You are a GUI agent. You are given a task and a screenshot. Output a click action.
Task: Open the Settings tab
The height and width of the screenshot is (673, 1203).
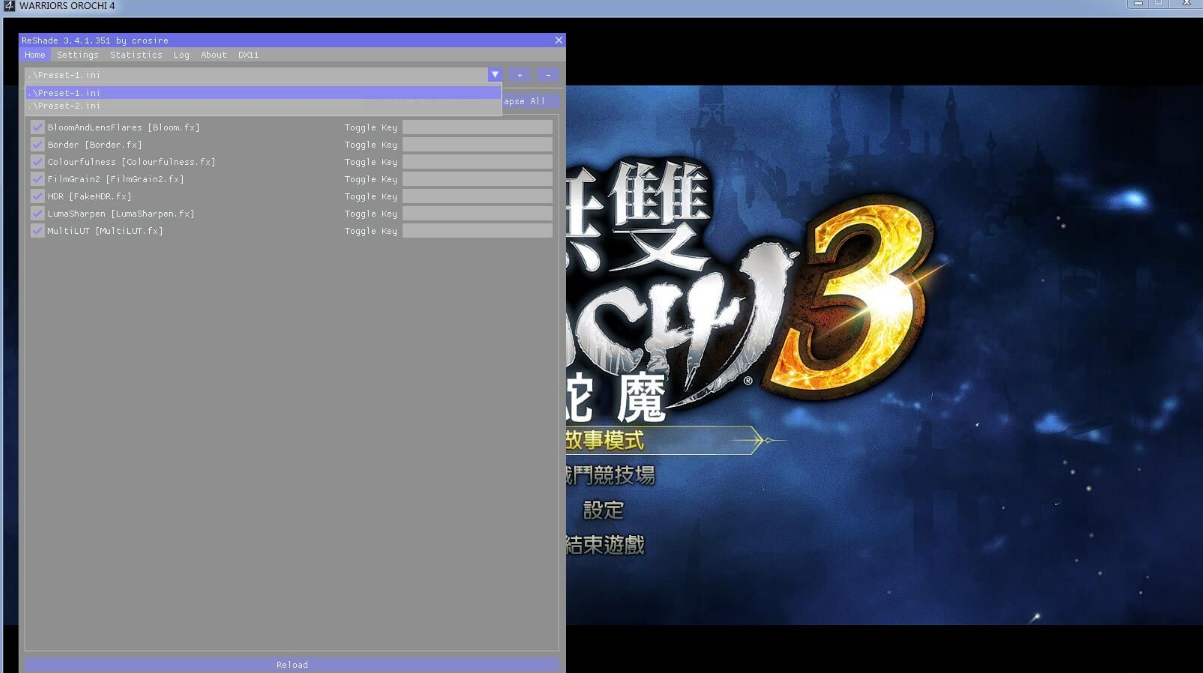point(77,55)
